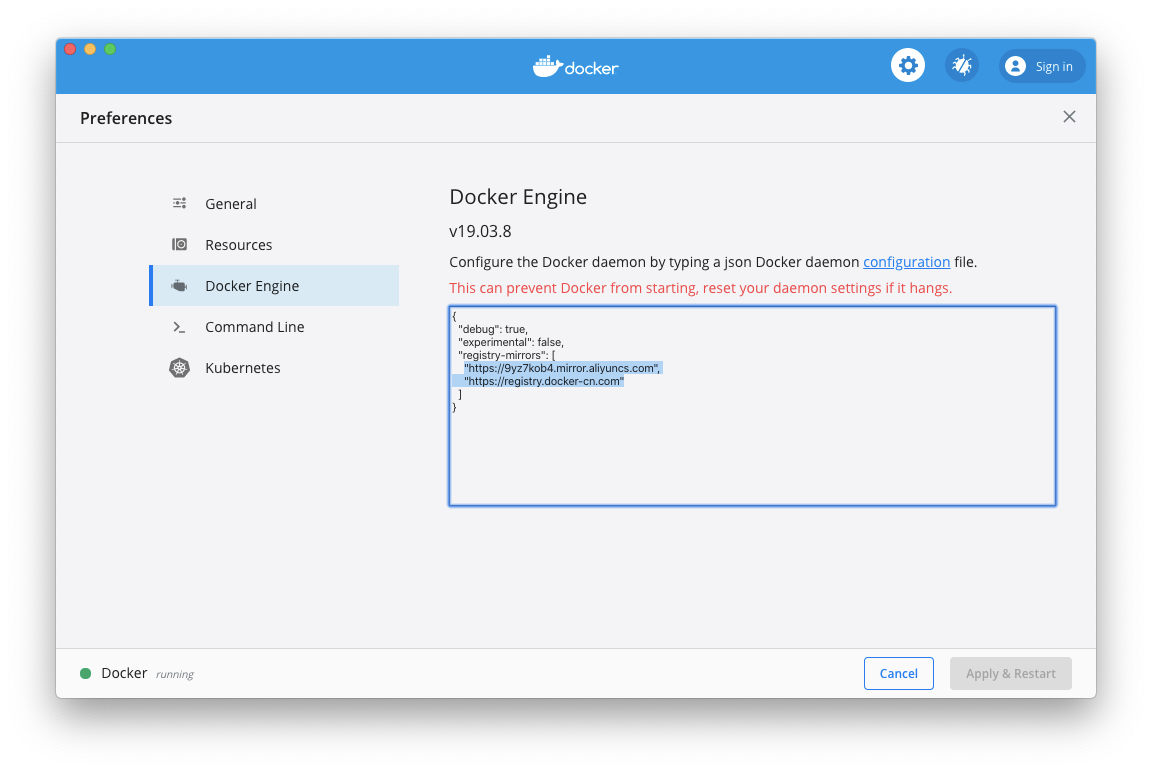Screen dimensions: 1152x772
Task: Open the General preferences tab
Action: point(274,203)
